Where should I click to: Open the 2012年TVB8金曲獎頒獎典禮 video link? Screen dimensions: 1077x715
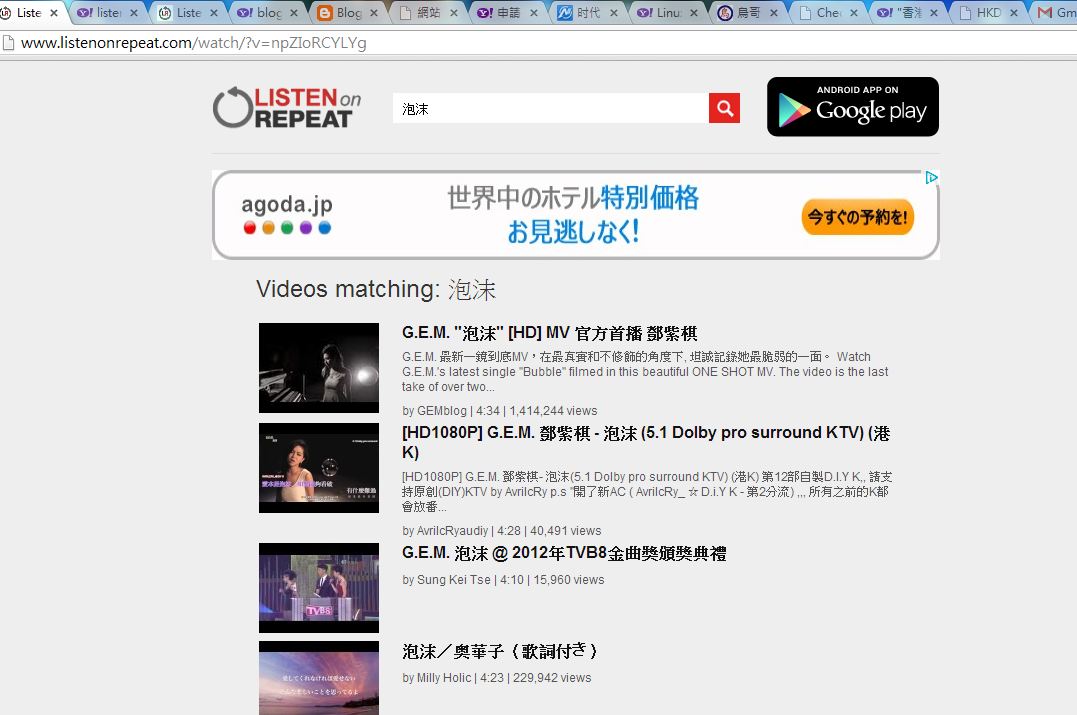click(x=565, y=554)
